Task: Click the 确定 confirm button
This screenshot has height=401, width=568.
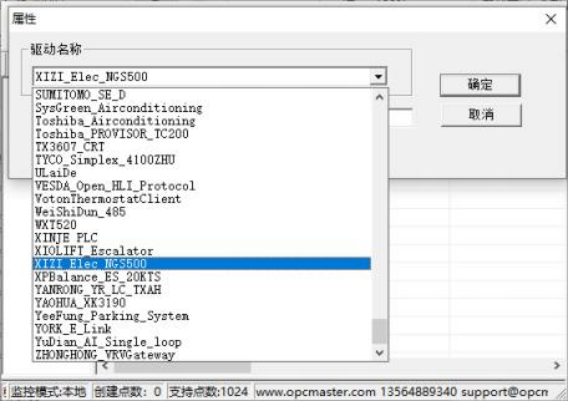Action: pos(480,85)
